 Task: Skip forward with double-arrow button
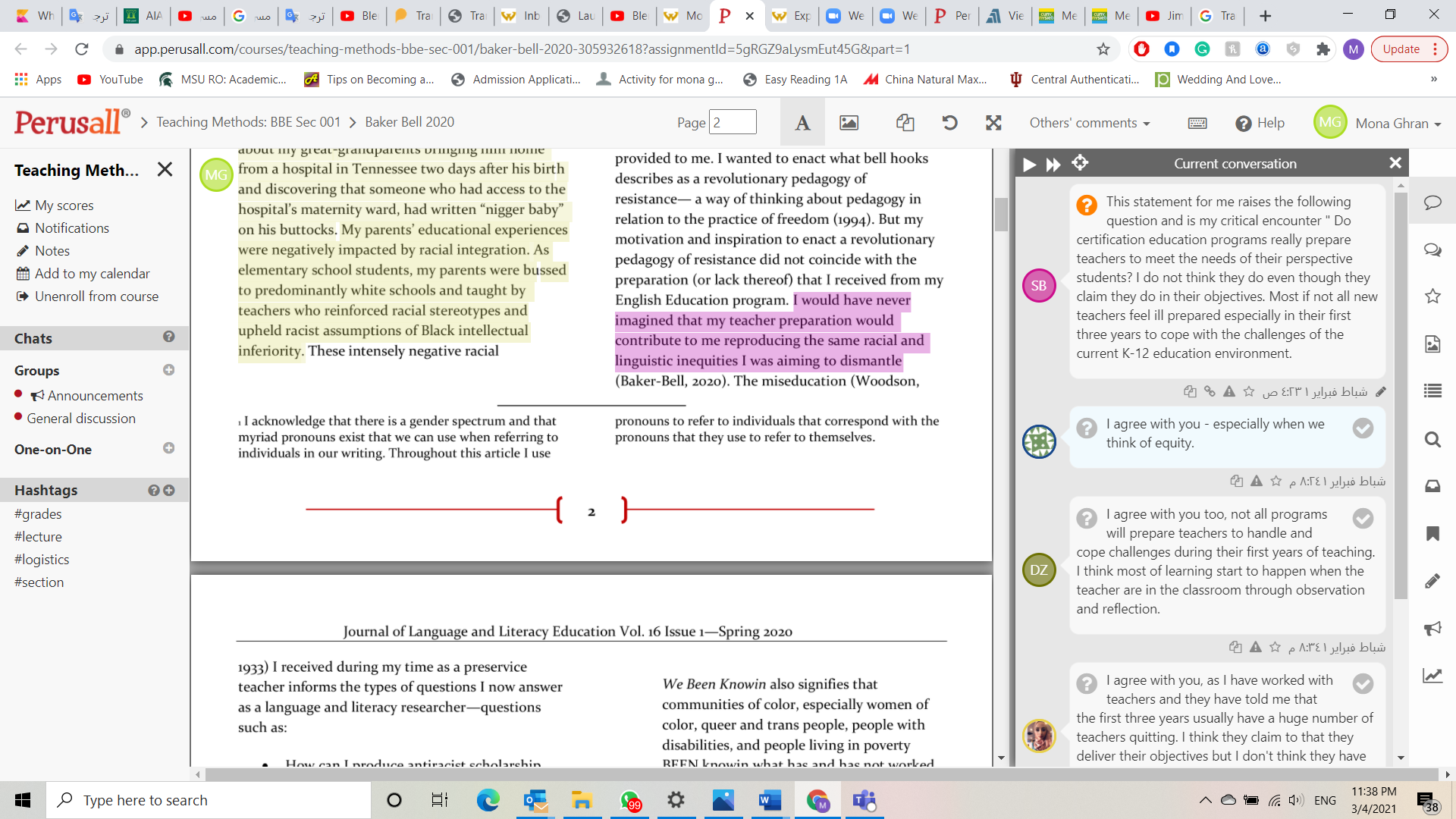click(x=1053, y=165)
